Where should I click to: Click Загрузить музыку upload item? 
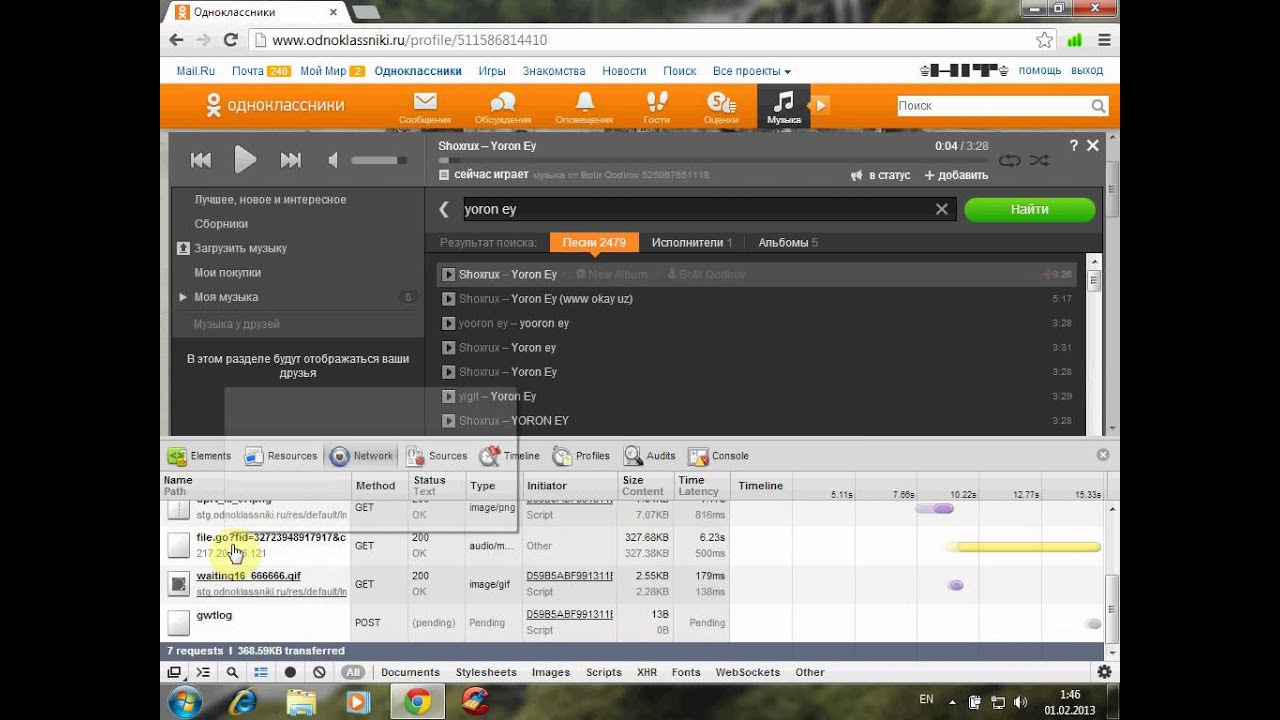point(232,248)
